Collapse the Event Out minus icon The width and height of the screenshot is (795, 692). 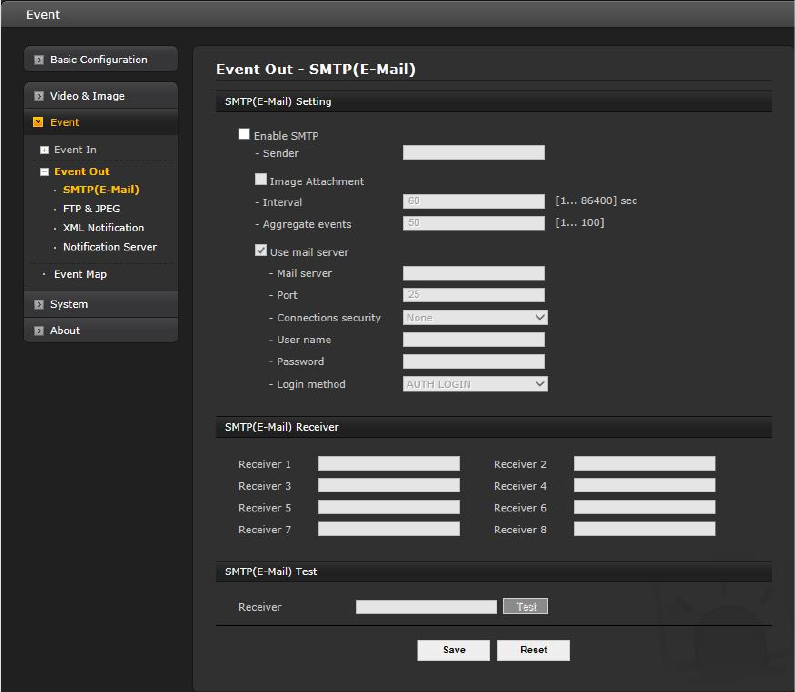[44, 172]
